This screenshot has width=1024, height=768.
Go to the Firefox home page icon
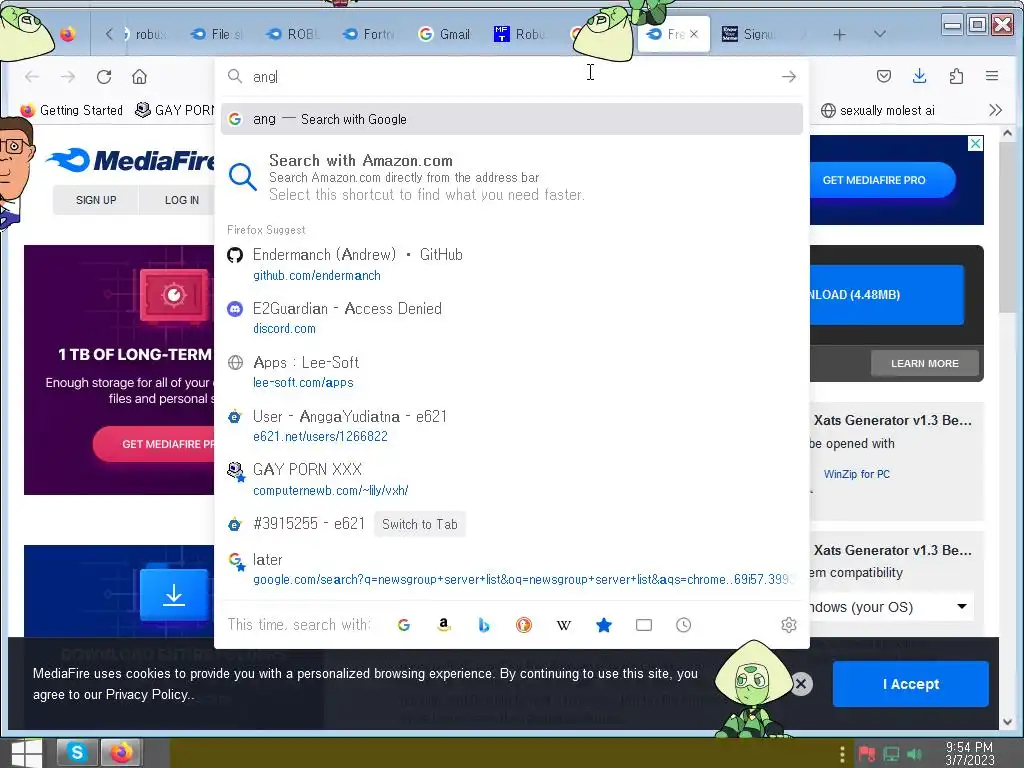pos(139,77)
